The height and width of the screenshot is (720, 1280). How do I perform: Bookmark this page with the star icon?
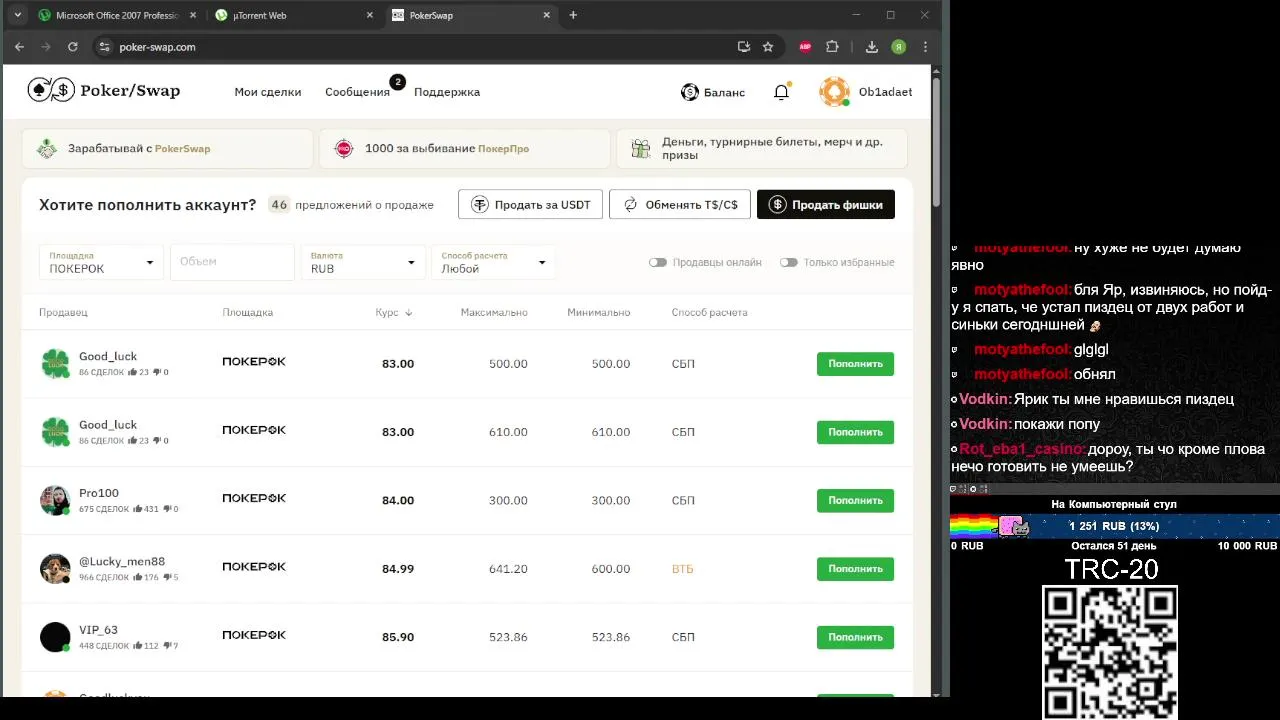coord(768,46)
